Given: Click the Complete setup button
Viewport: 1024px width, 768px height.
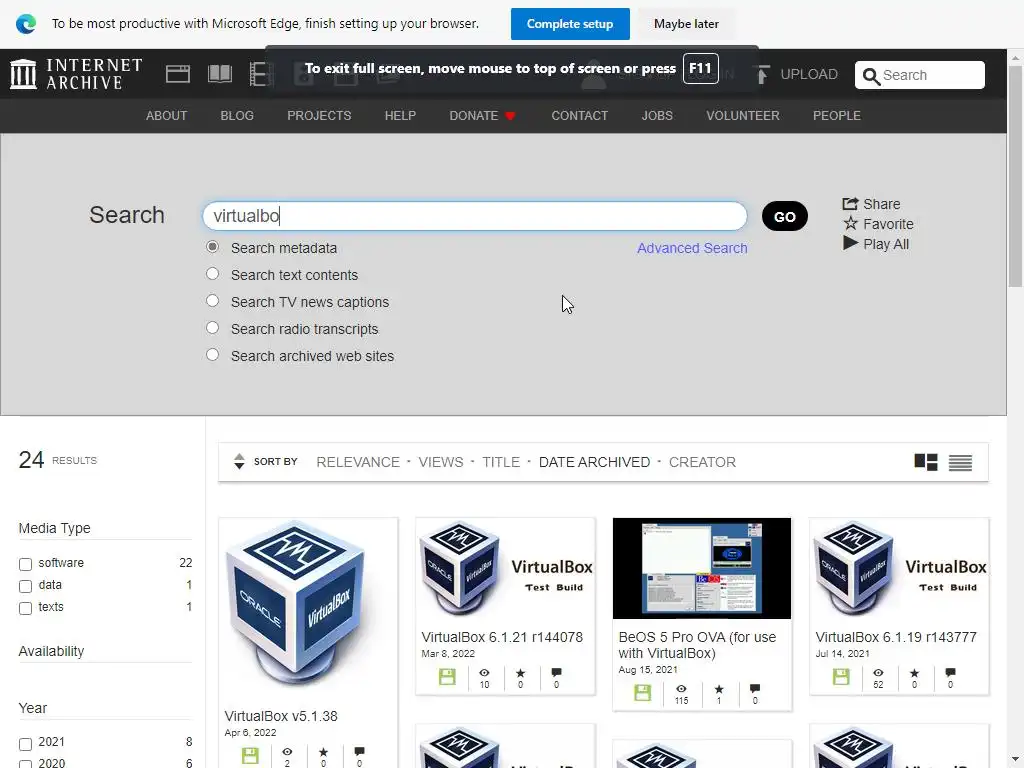Looking at the screenshot, I should pyautogui.click(x=570, y=24).
